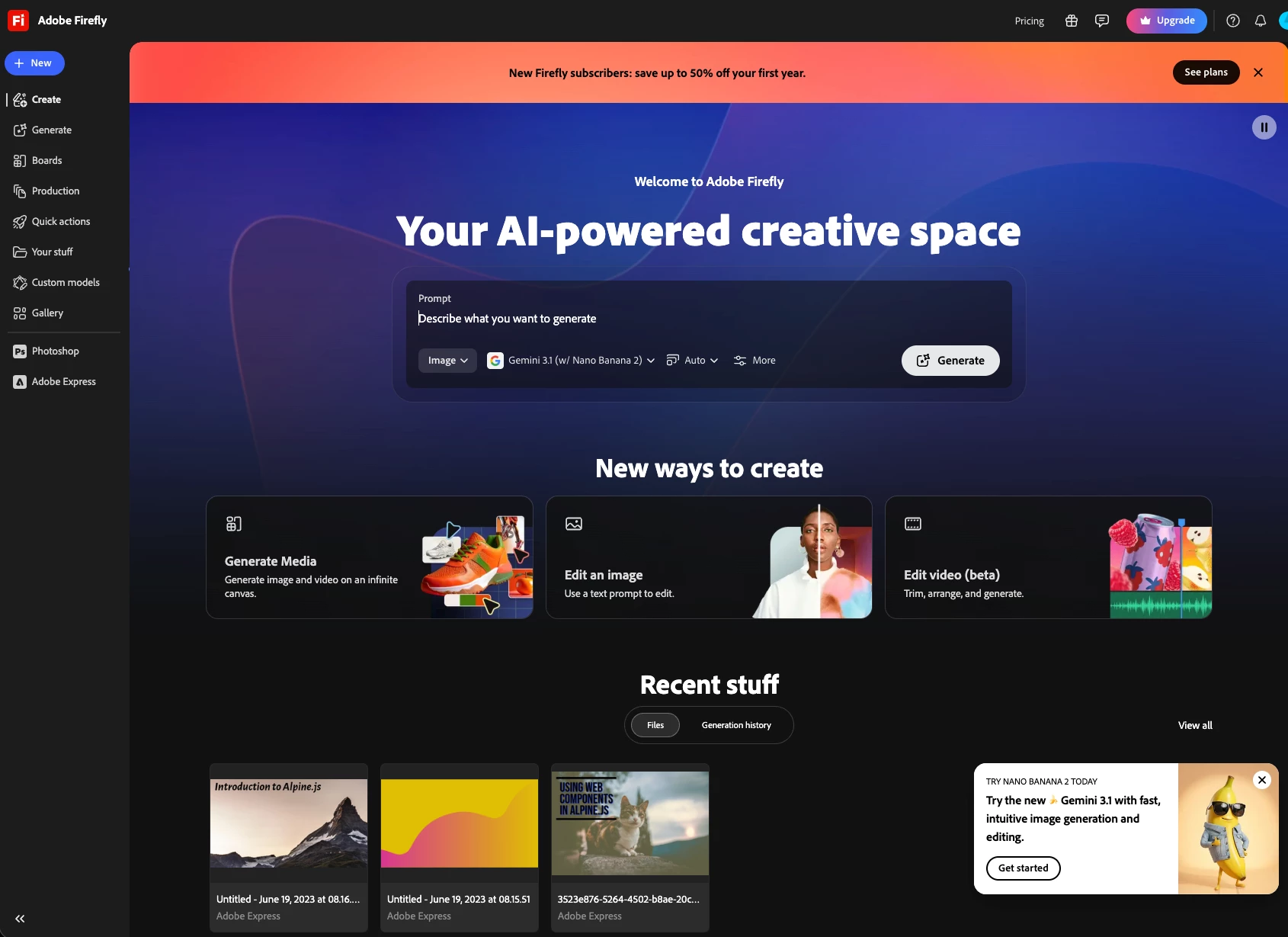The height and width of the screenshot is (937, 1288).
Task: Open the Introduction to Alpine.js file thumbnail
Action: (289, 823)
